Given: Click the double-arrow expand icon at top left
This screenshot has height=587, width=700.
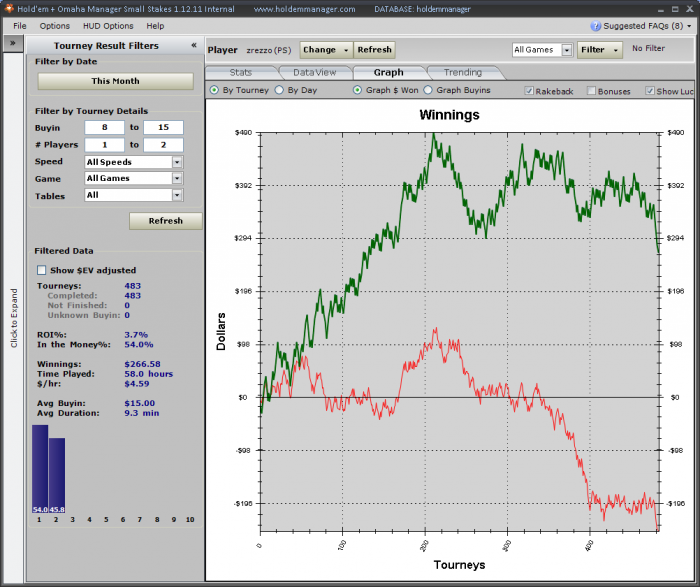Looking at the screenshot, I should point(12,44).
